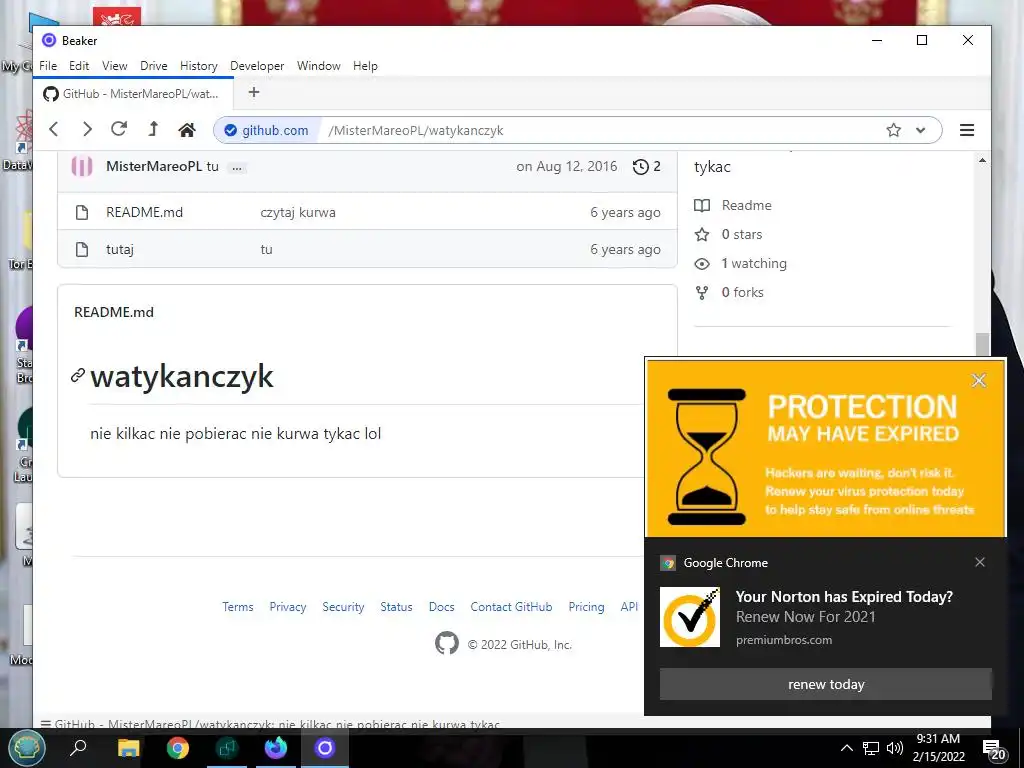Open the View menu
The image size is (1024, 768).
[114, 66]
